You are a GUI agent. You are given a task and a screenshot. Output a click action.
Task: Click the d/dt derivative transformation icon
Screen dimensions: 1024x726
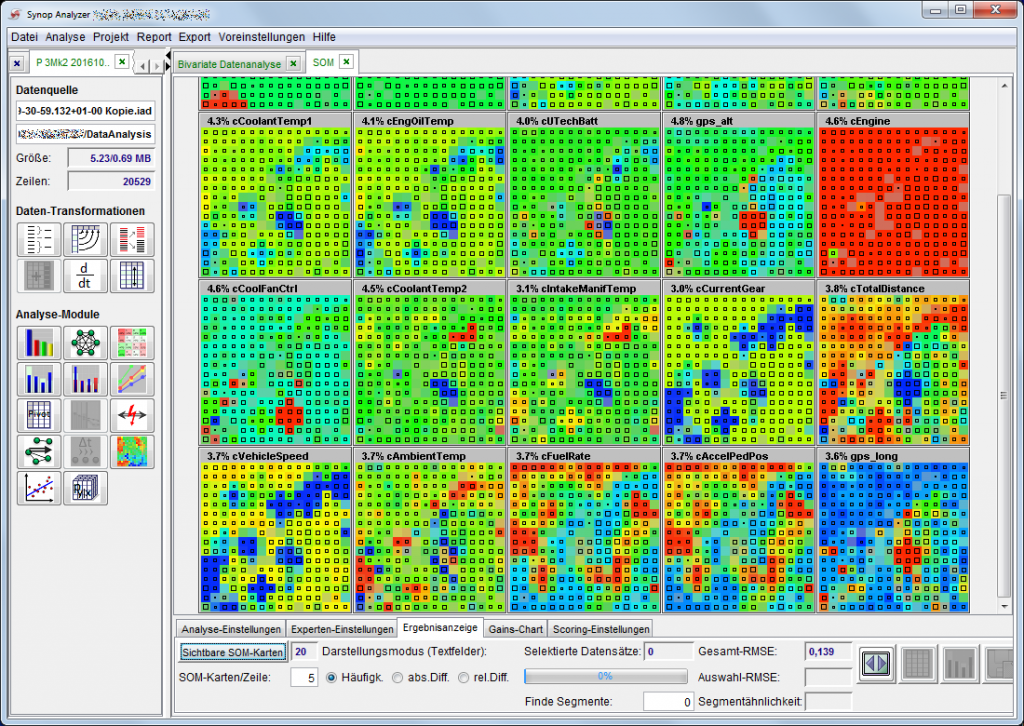point(85,275)
